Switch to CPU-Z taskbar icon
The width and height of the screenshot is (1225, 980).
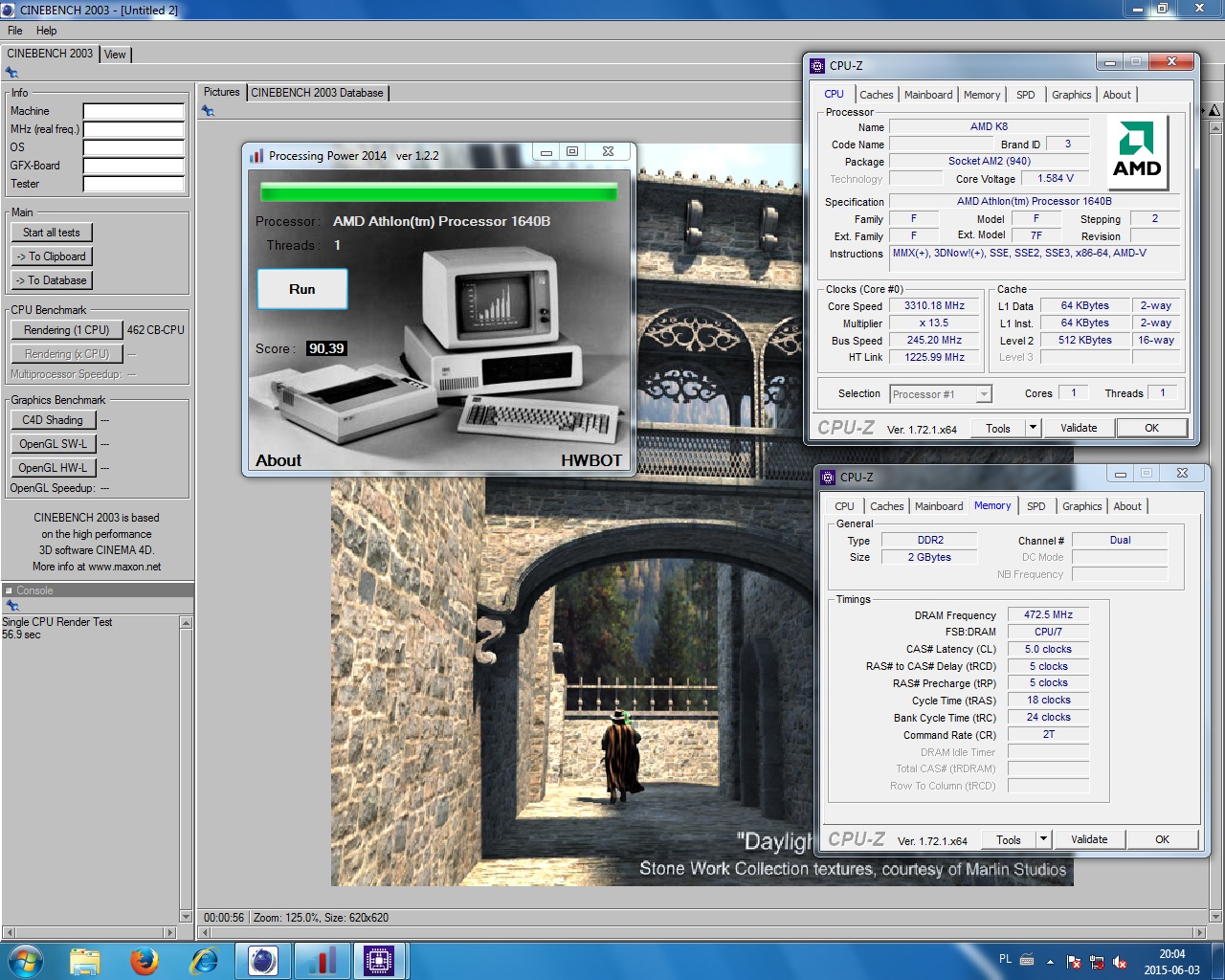(x=380, y=961)
